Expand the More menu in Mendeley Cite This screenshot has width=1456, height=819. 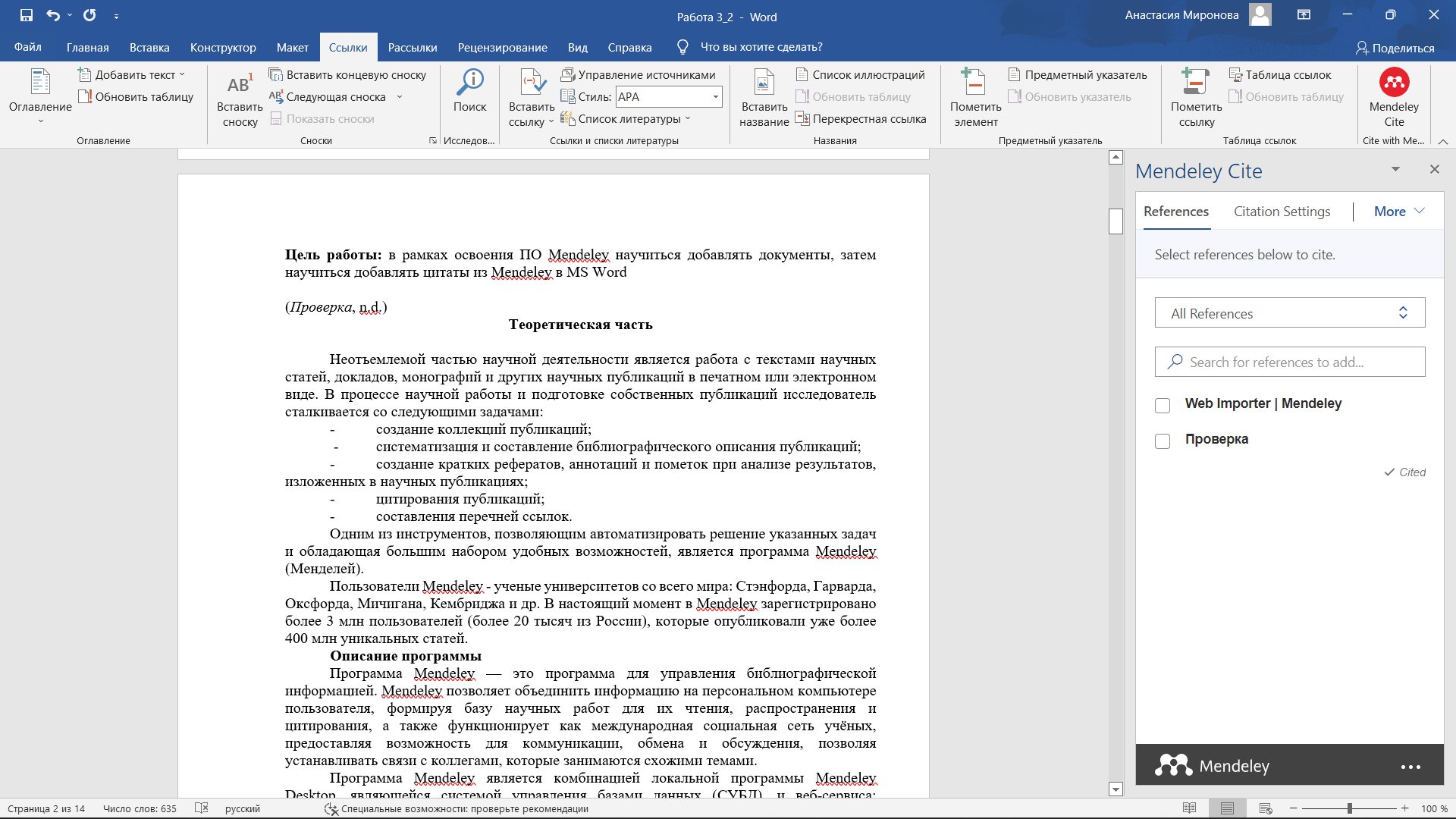click(1399, 212)
